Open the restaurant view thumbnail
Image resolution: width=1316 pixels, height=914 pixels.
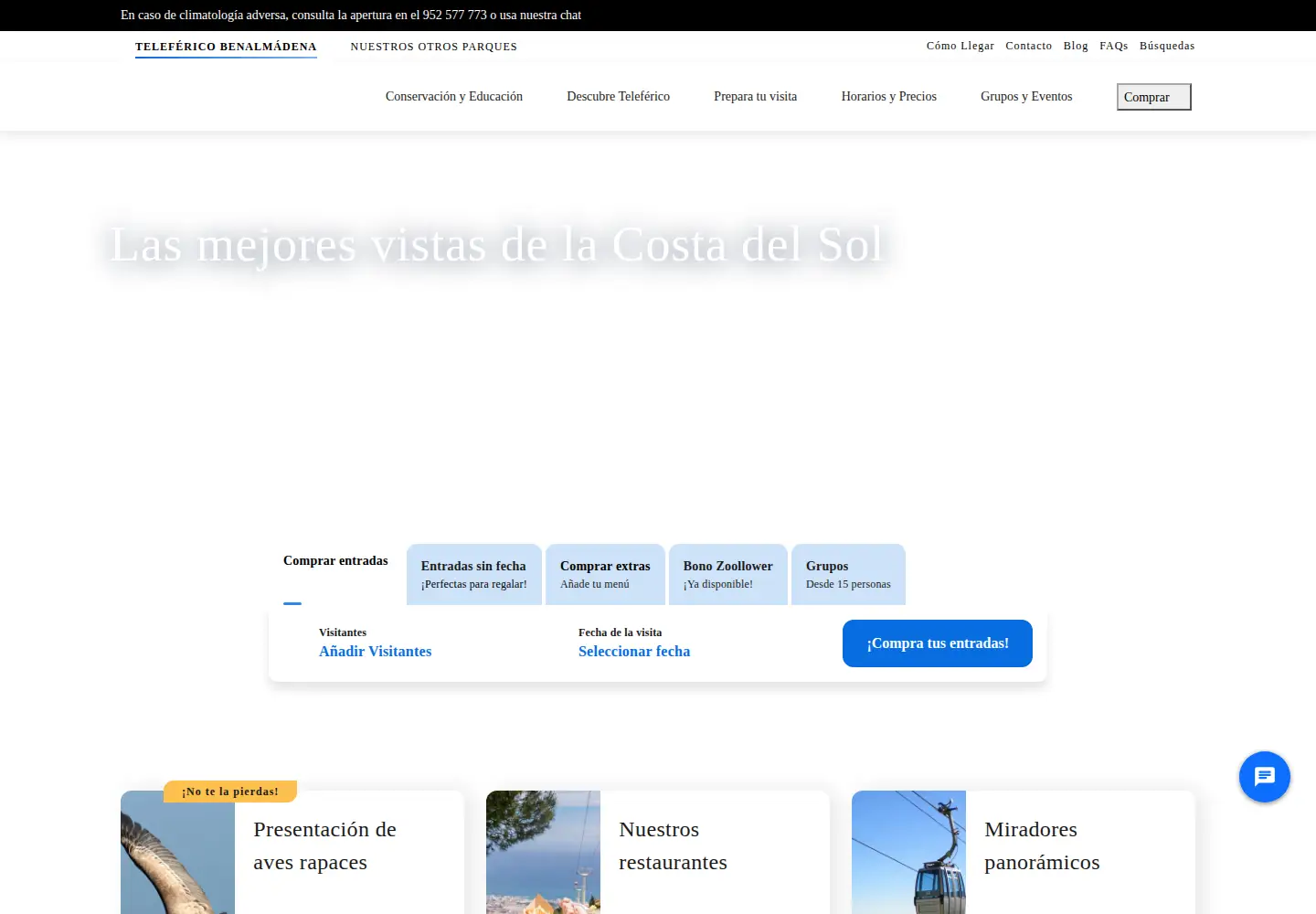click(543, 852)
